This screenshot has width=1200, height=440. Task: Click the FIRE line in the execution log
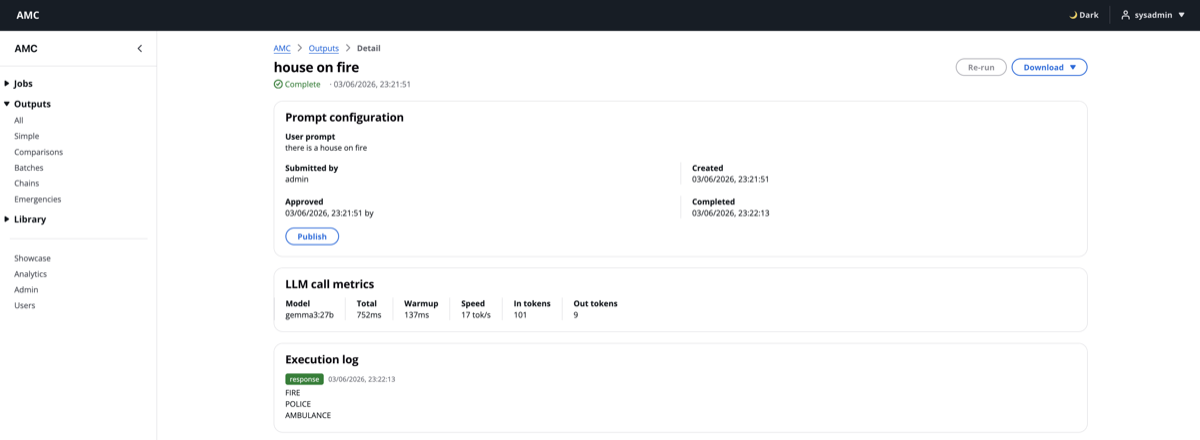[x=292, y=393]
